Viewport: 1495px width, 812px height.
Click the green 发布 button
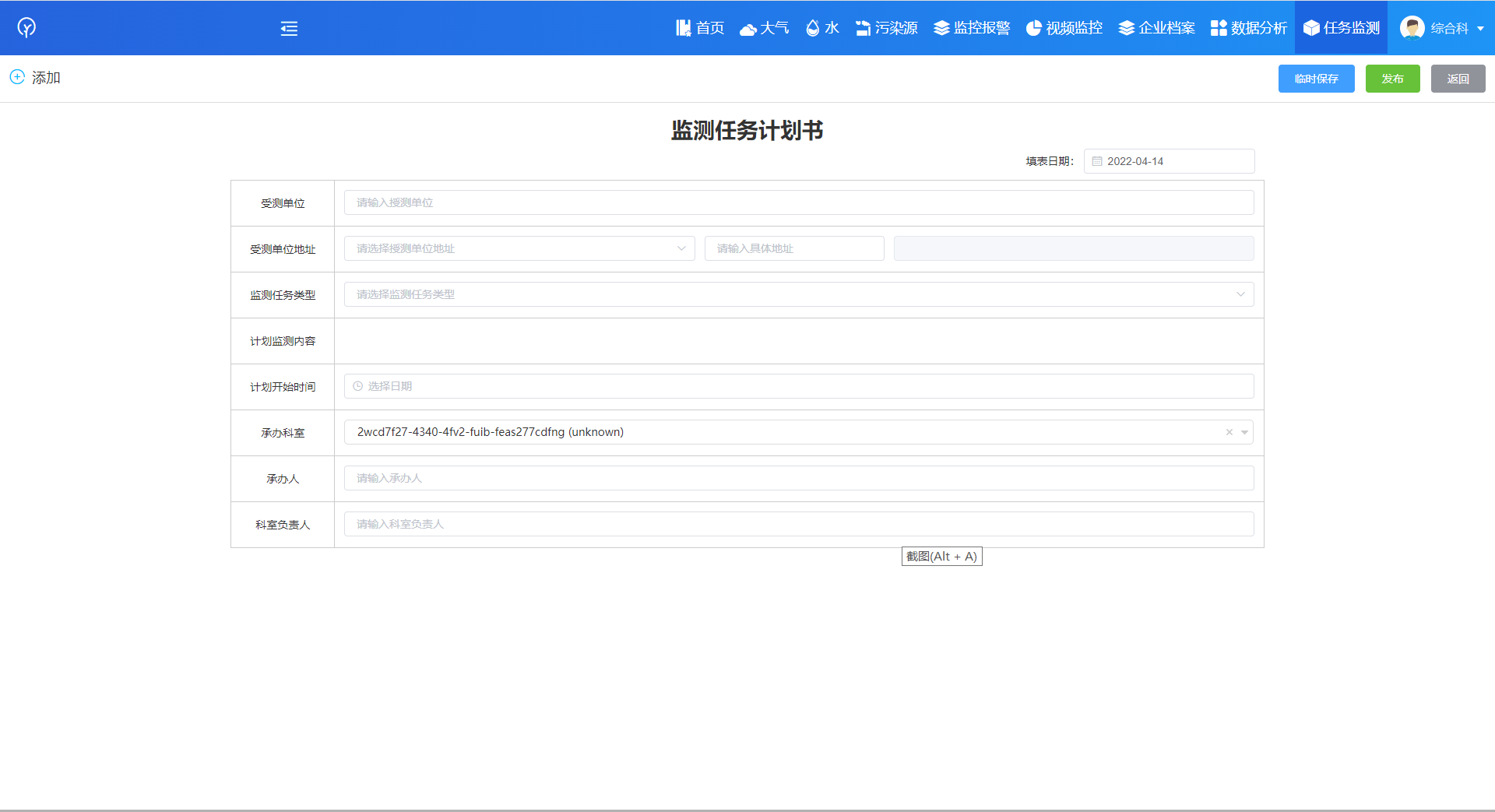(x=1392, y=79)
